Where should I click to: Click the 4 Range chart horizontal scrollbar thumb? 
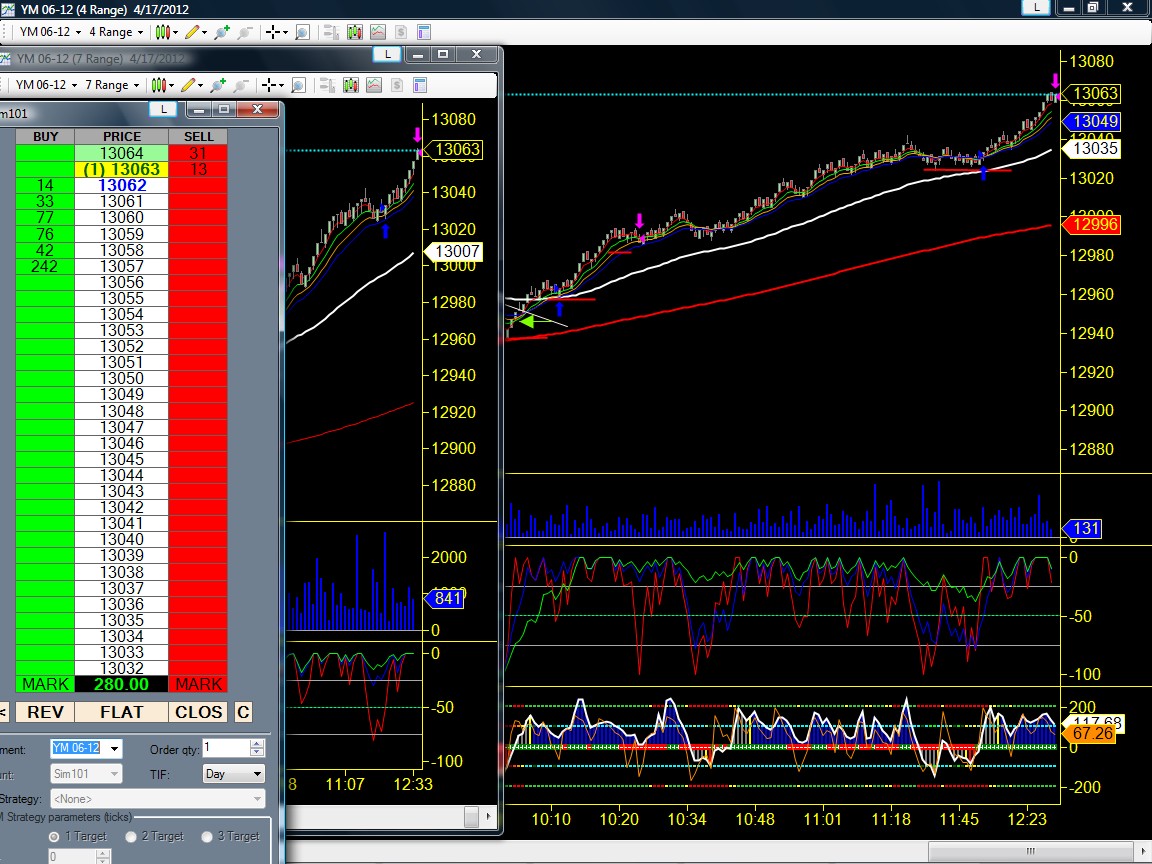pyautogui.click(x=1031, y=852)
